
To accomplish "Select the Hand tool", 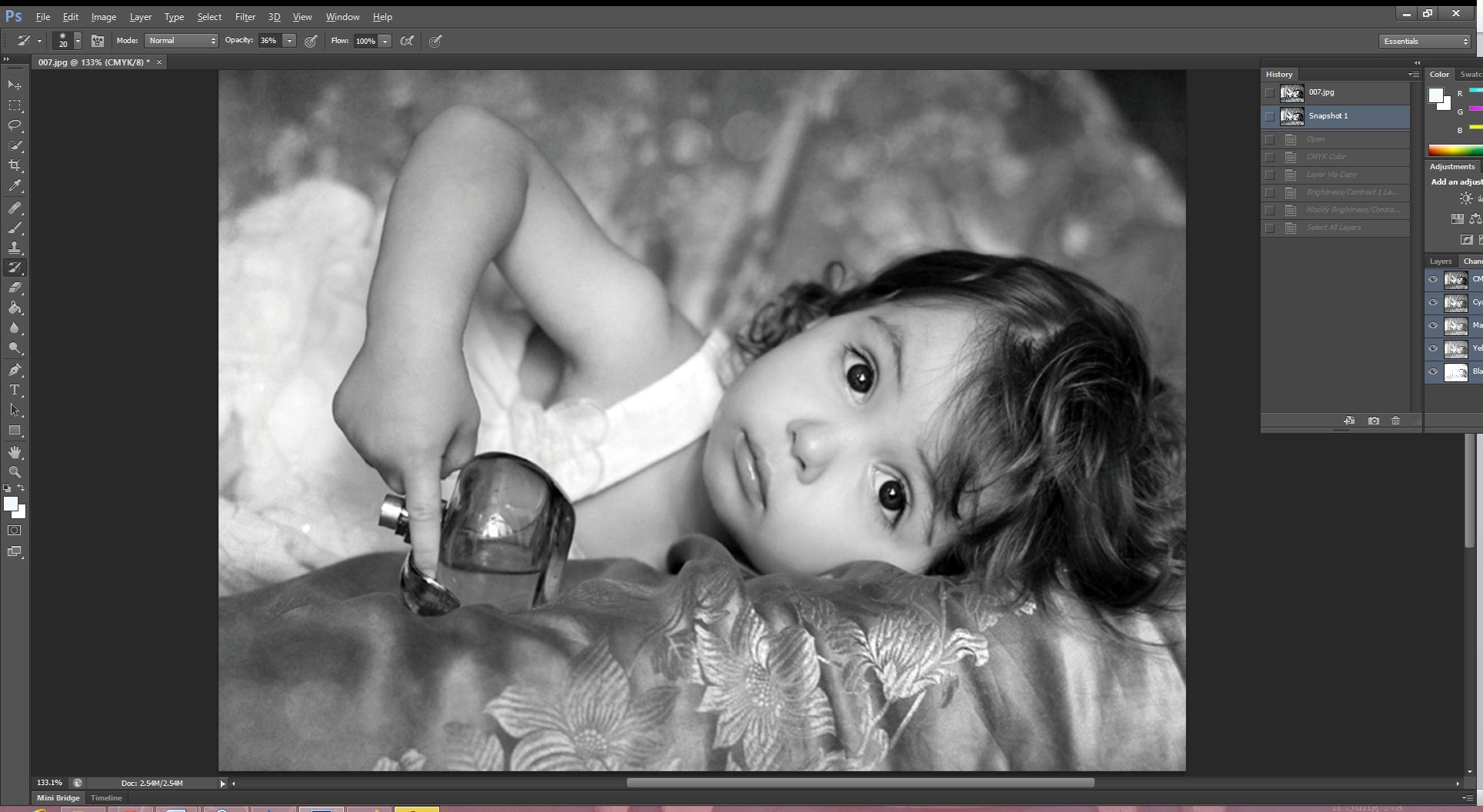I will click(x=15, y=452).
